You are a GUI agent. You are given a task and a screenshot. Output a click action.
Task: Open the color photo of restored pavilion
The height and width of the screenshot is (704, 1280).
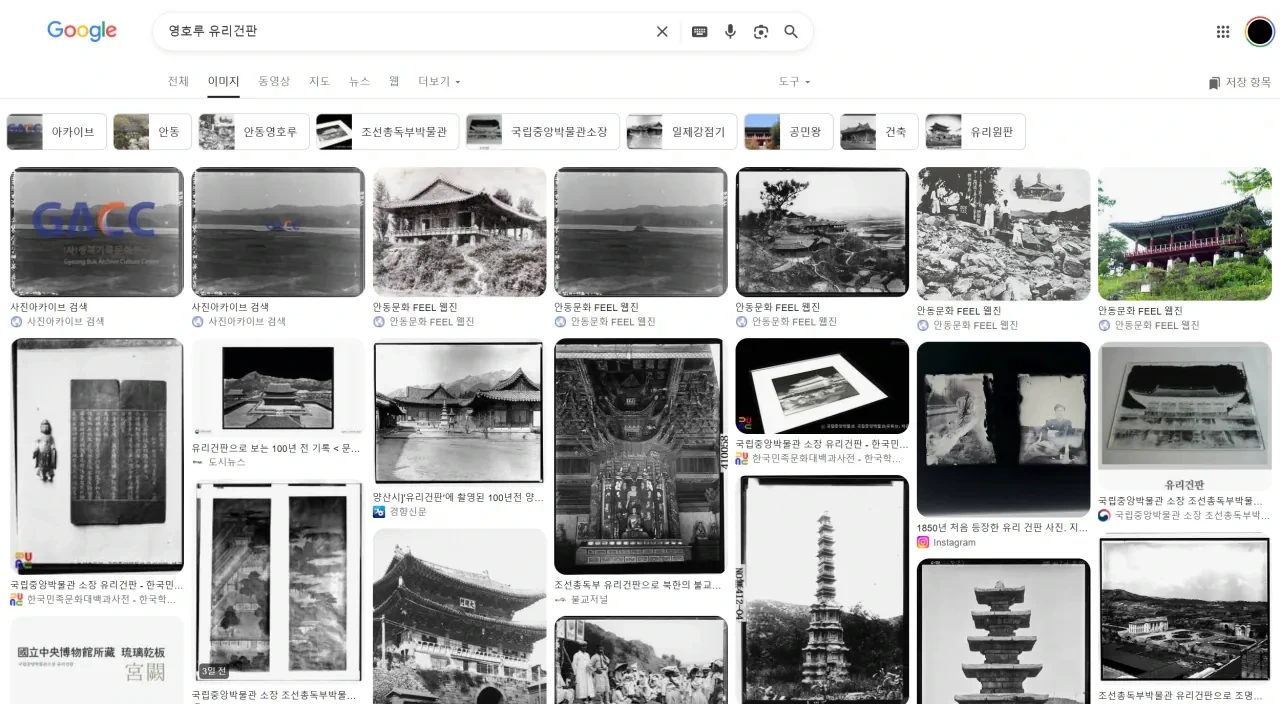coord(1184,234)
